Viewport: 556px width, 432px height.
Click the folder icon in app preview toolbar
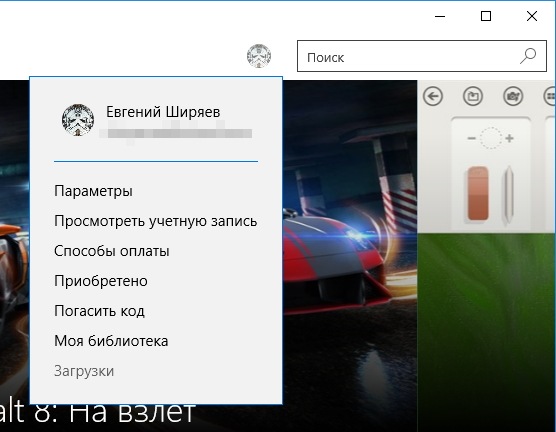tap(473, 96)
